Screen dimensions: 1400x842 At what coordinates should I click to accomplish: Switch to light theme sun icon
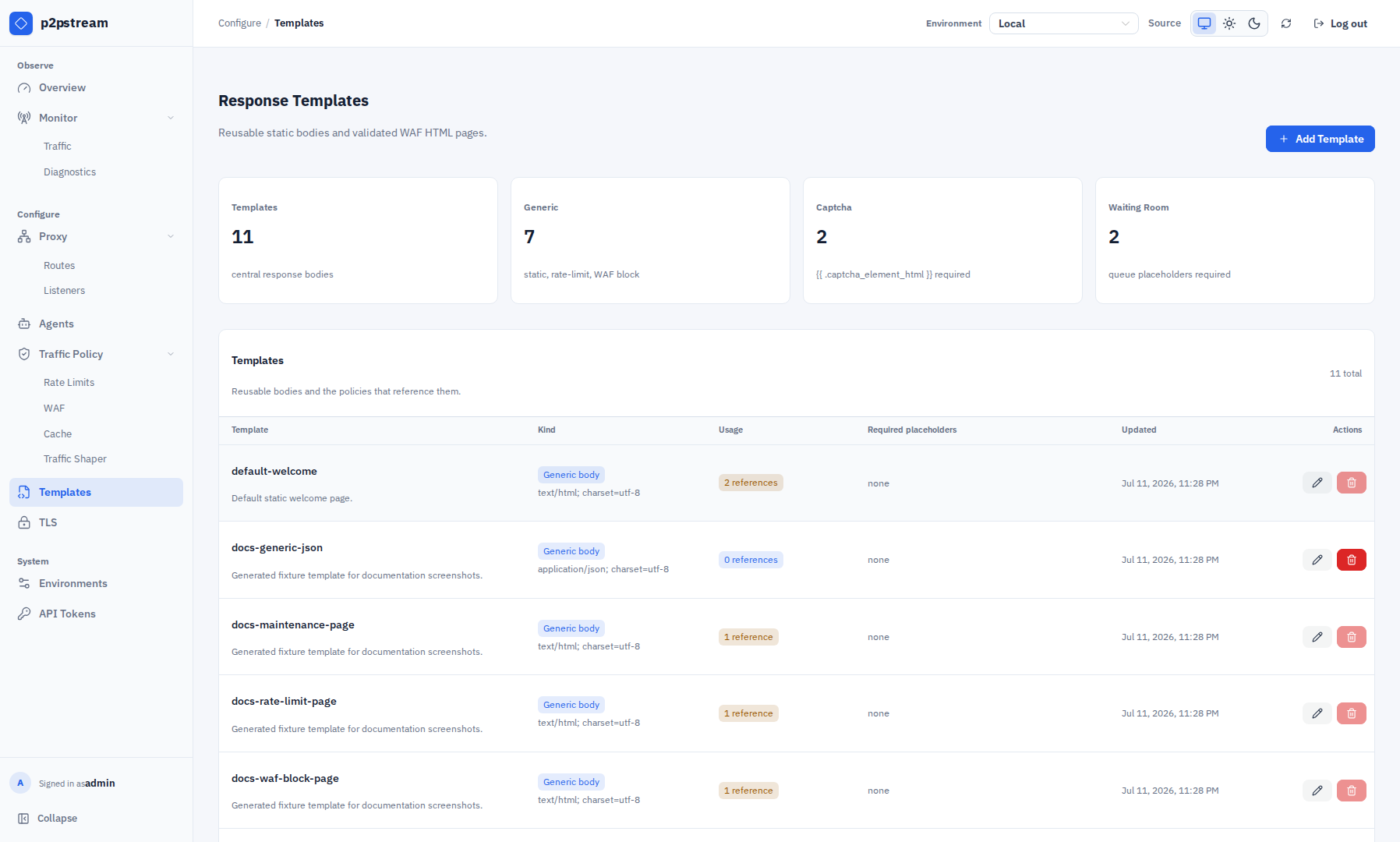(1229, 23)
